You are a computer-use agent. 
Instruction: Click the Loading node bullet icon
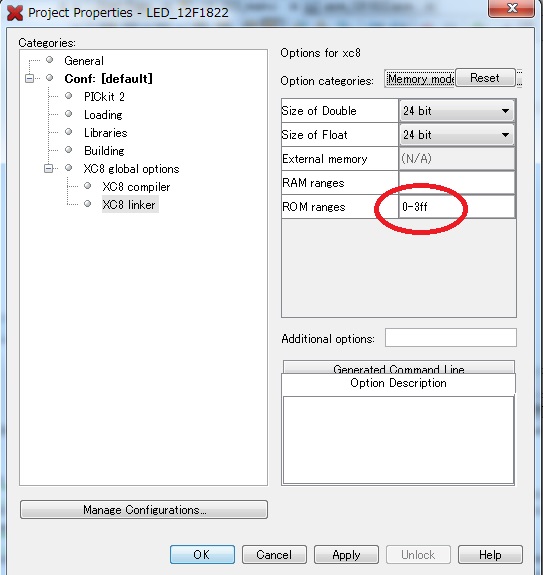coord(69,114)
